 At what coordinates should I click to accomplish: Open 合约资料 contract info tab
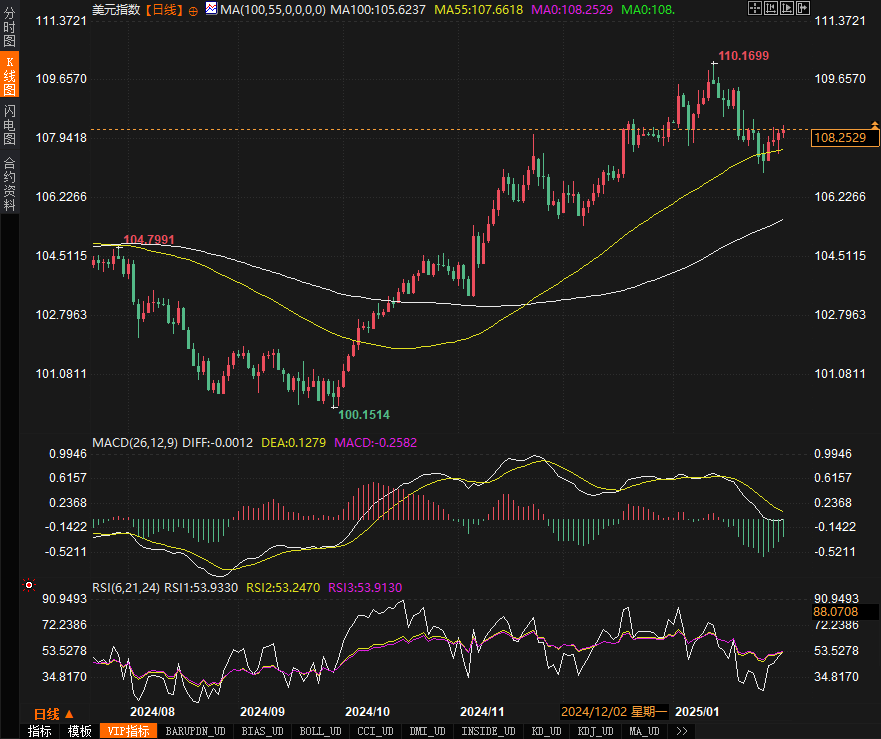pos(9,184)
